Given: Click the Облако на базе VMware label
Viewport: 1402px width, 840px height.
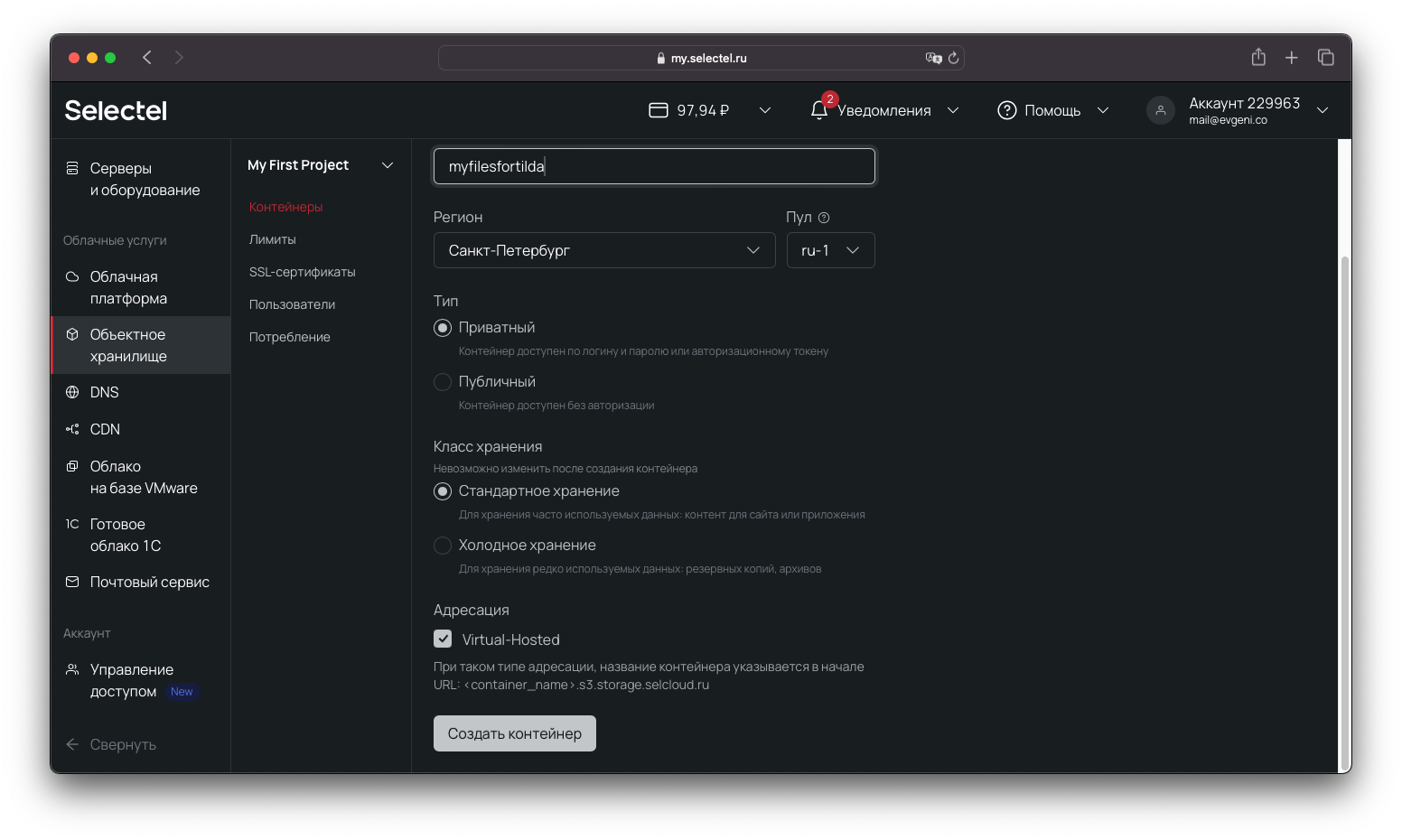Looking at the screenshot, I should click(x=144, y=477).
